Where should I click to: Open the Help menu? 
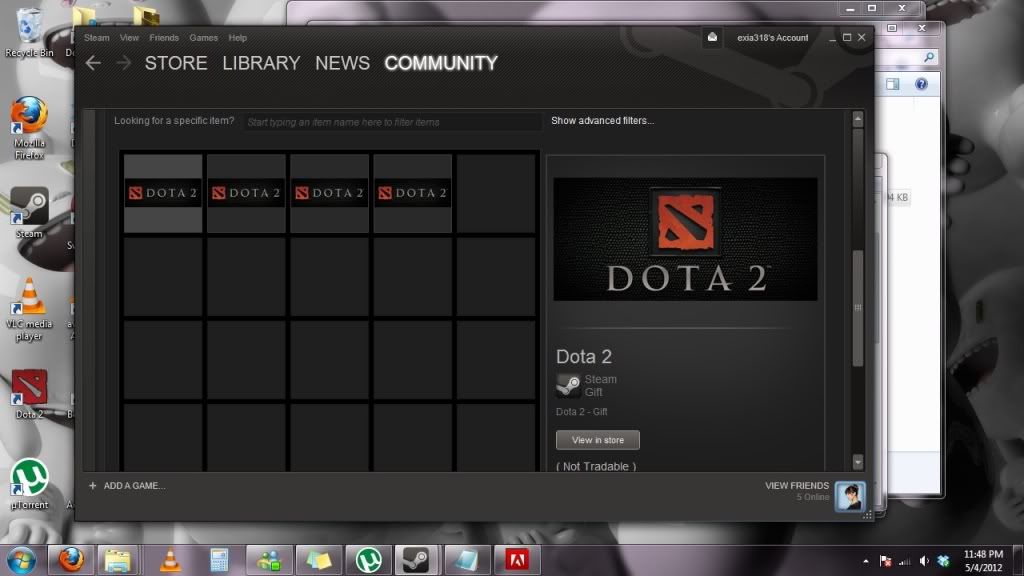[238, 38]
